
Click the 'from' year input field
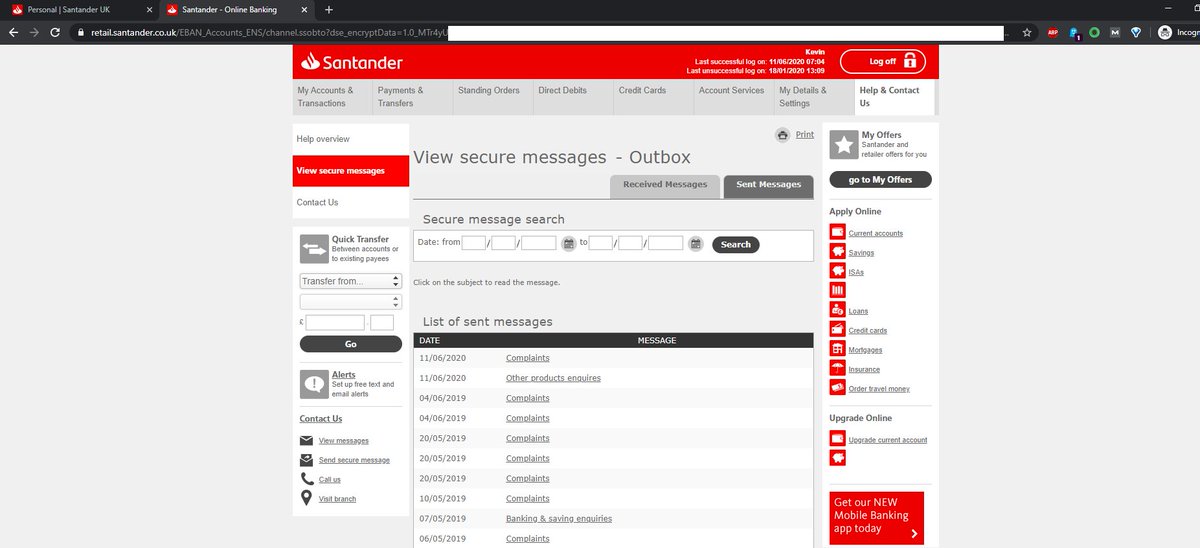tap(539, 243)
